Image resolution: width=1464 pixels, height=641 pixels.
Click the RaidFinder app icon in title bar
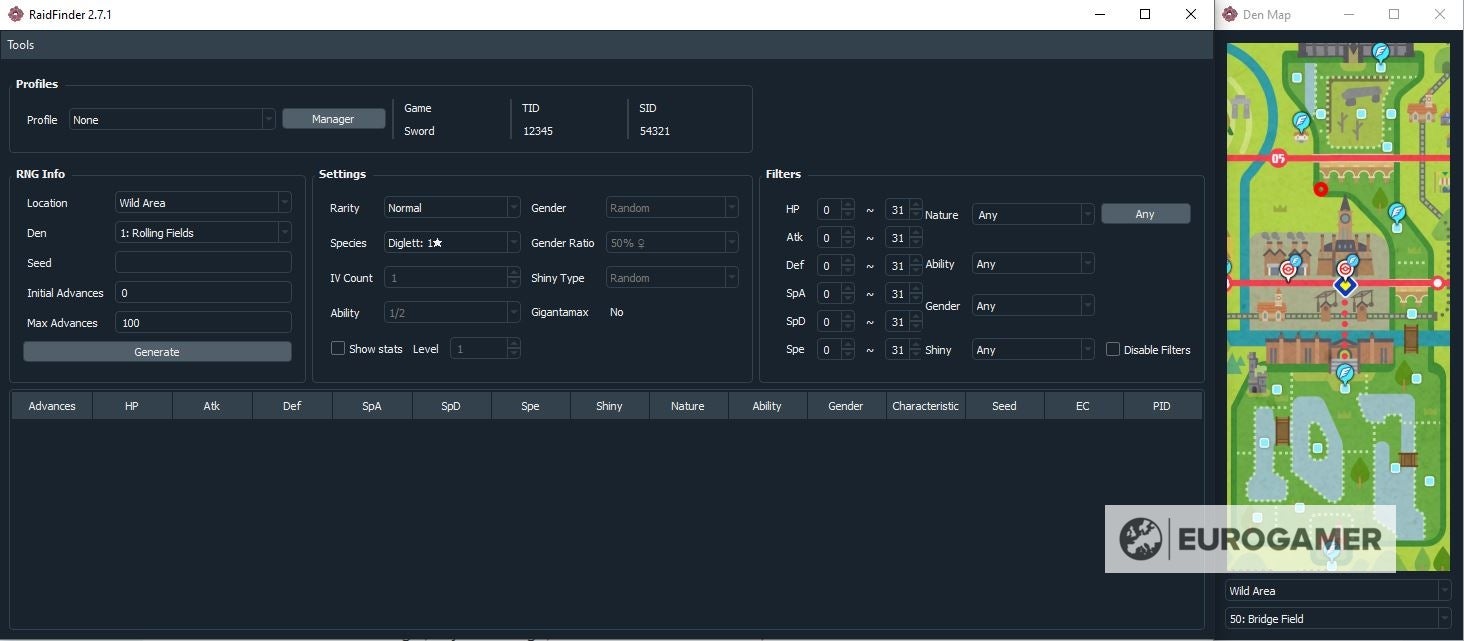15,14
